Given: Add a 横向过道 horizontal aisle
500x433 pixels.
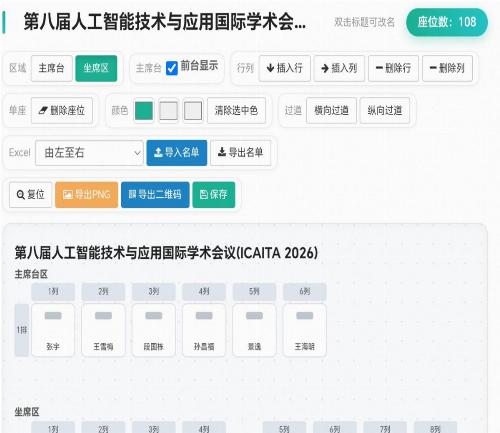Looking at the screenshot, I should click(x=331, y=110).
